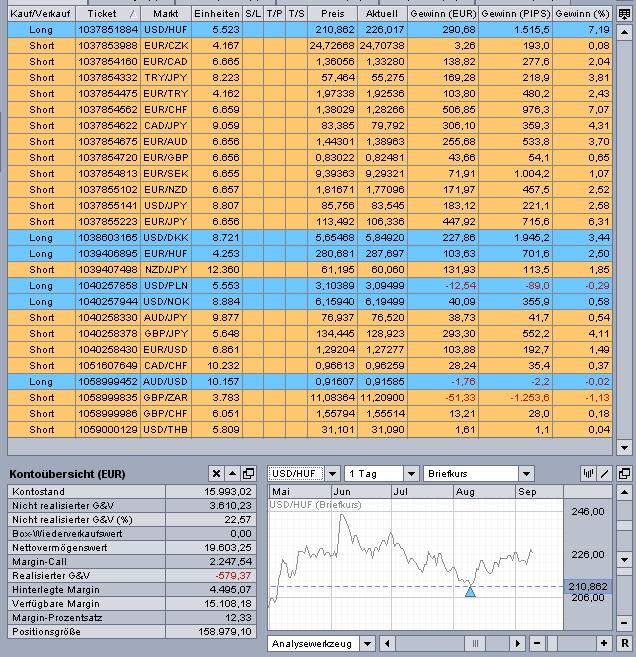636x657 pixels.
Task: Sort by Markt column header
Action: tap(166, 14)
